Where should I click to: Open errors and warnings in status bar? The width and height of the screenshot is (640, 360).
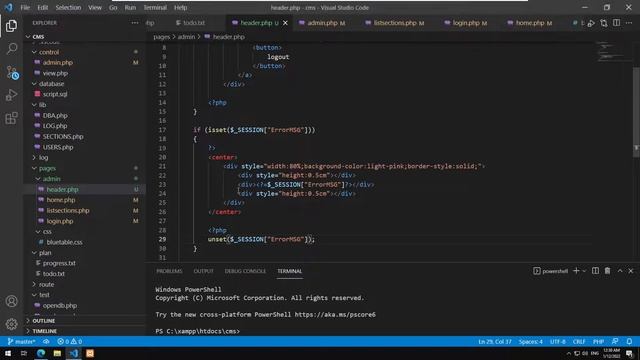pos(70,341)
